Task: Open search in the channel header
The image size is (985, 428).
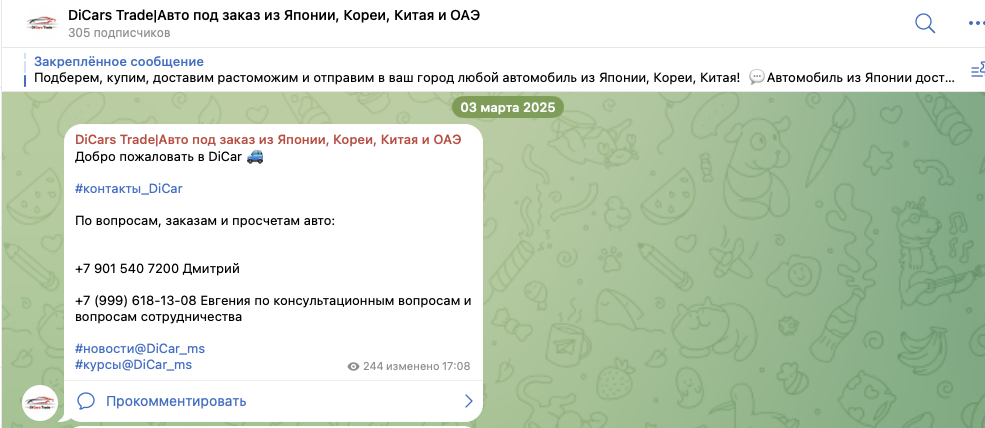Action: click(x=925, y=23)
